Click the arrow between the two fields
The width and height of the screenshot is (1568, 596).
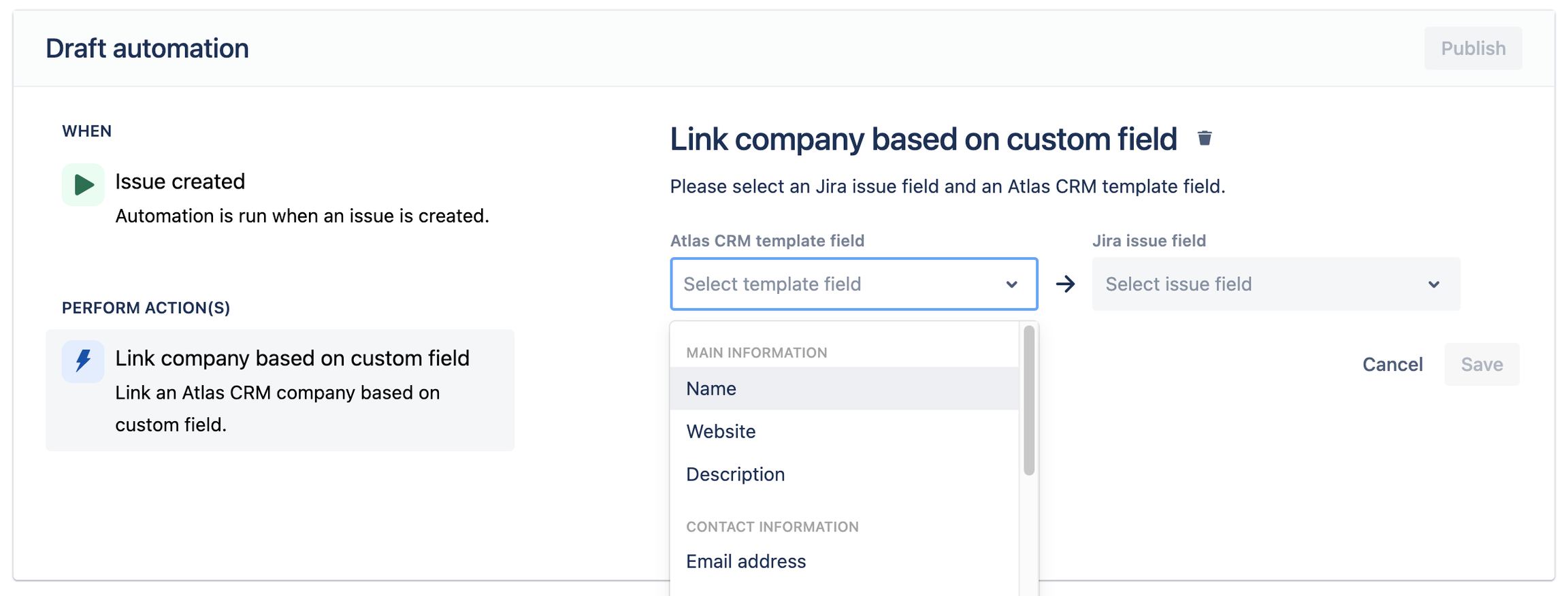coord(1065,284)
